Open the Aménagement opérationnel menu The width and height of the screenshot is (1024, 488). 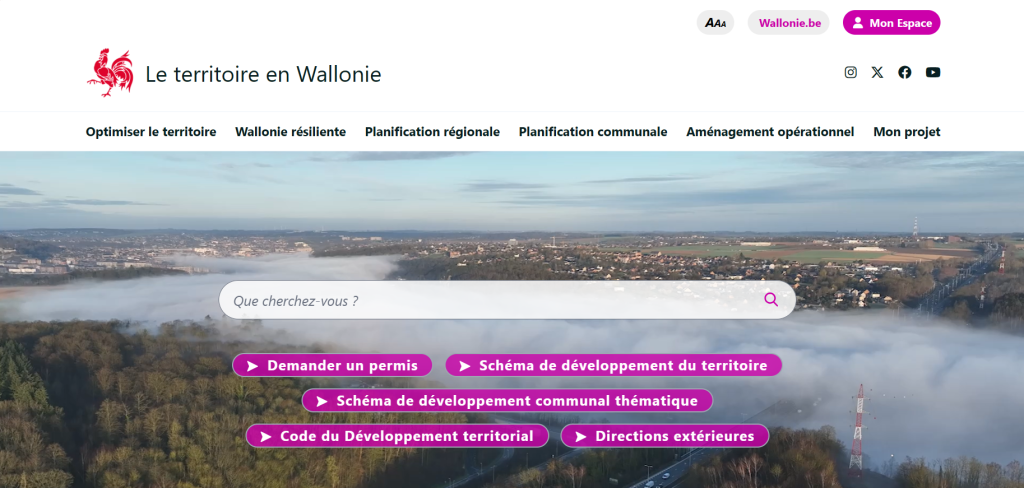tap(770, 131)
